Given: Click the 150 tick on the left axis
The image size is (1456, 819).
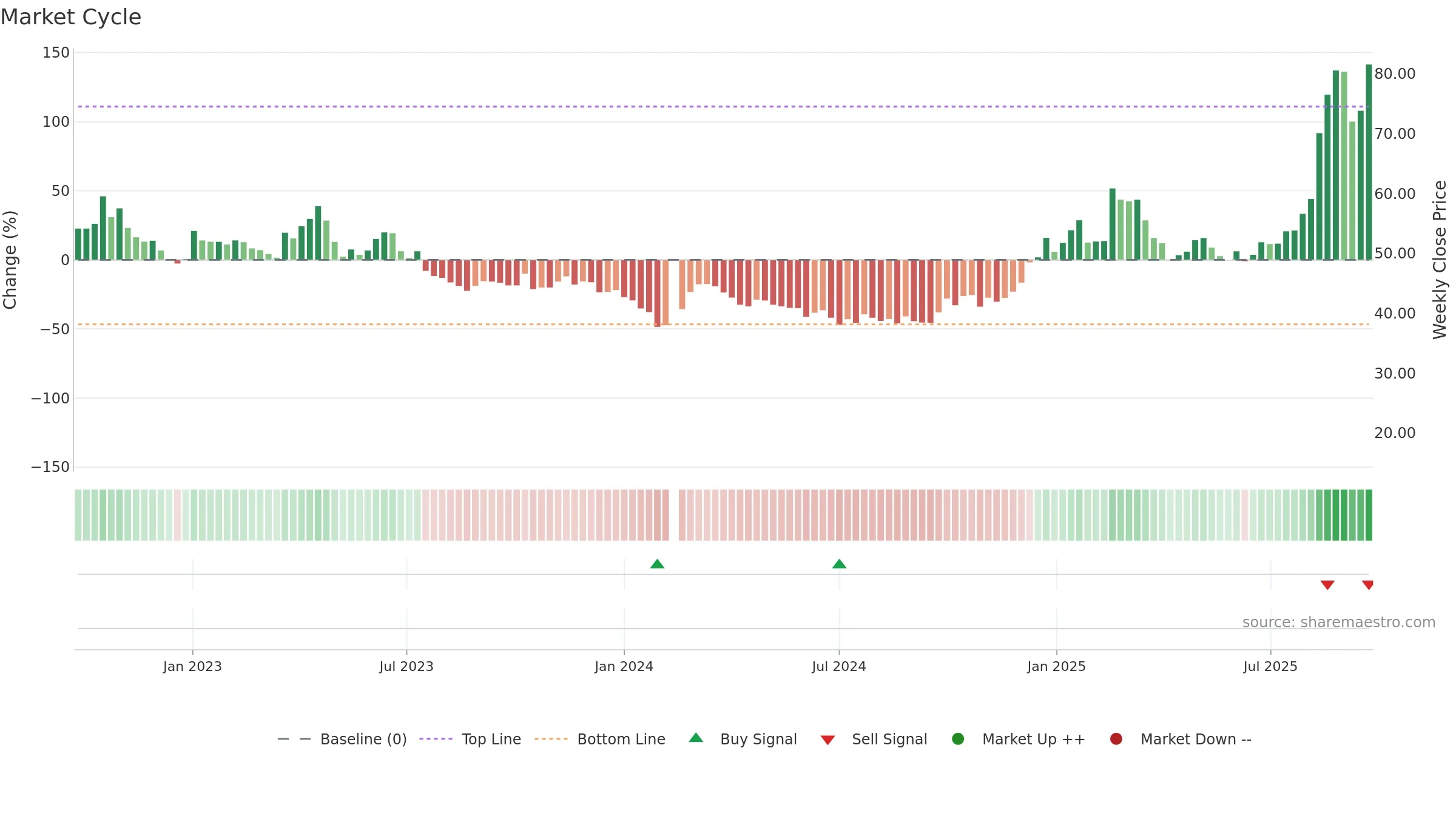Looking at the screenshot, I should (x=56, y=53).
